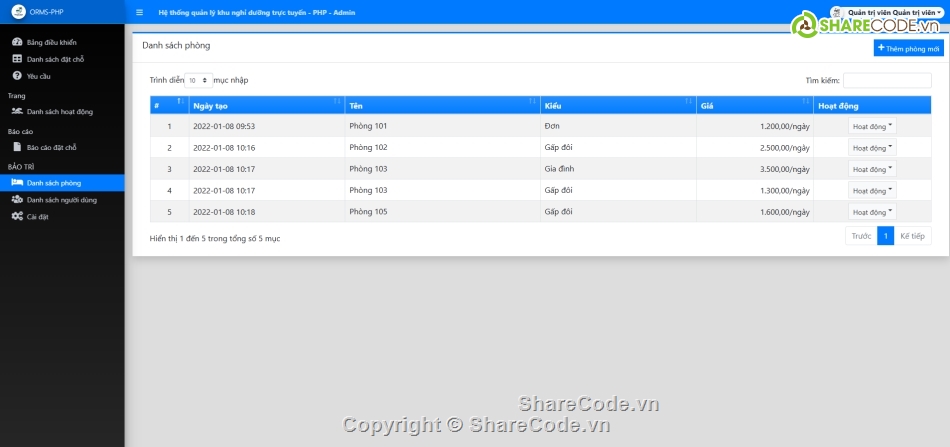Click the activity icon beside Danh sách hoạt động
Screen dimensions: 950x447
coord(17,111)
